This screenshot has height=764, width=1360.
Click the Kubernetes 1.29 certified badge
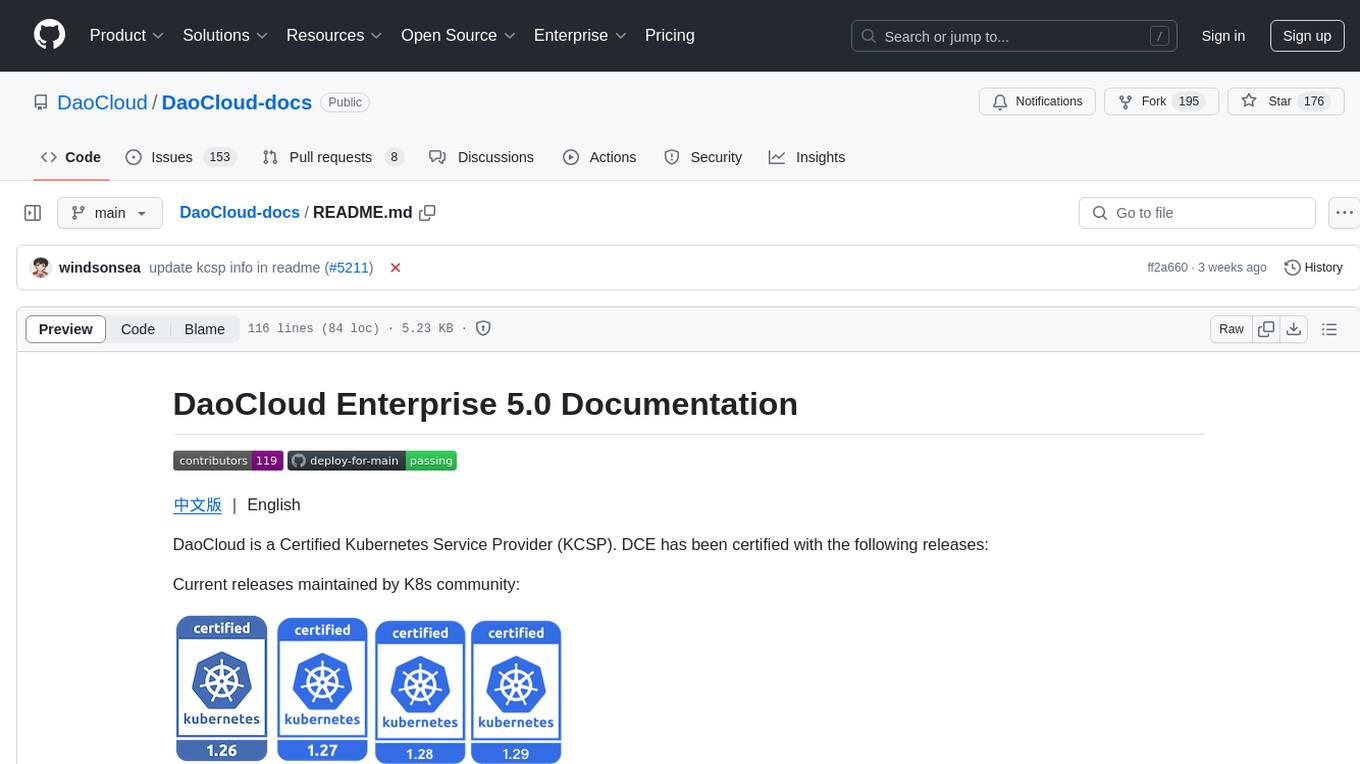click(516, 691)
